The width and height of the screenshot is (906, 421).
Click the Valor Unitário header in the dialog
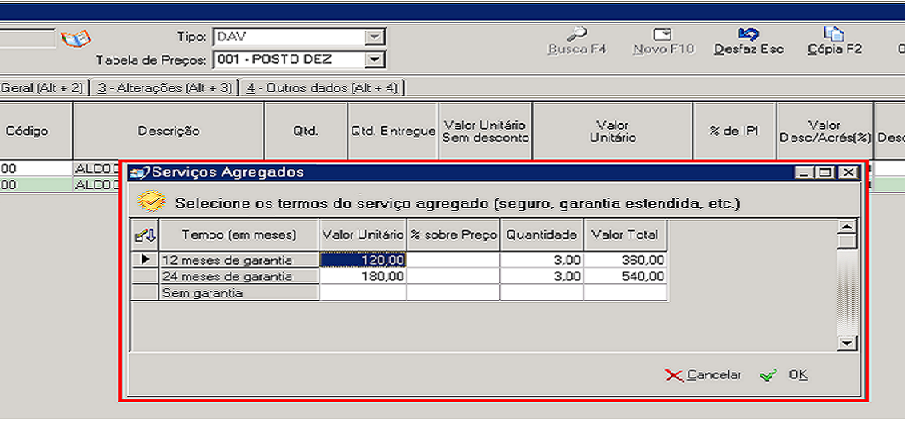click(x=363, y=235)
